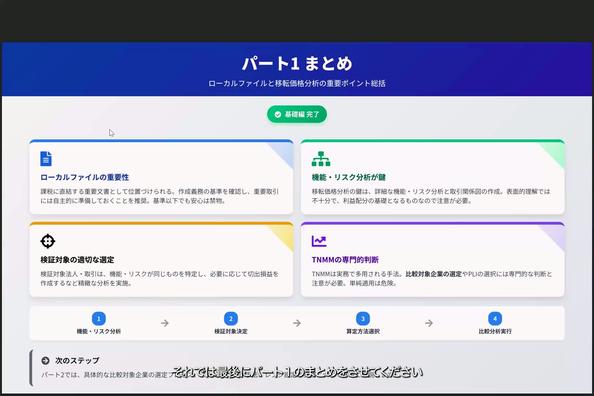The image size is (594, 396).
Task: Click the 検証対象の適切な選定 card title
Action: 77,260
